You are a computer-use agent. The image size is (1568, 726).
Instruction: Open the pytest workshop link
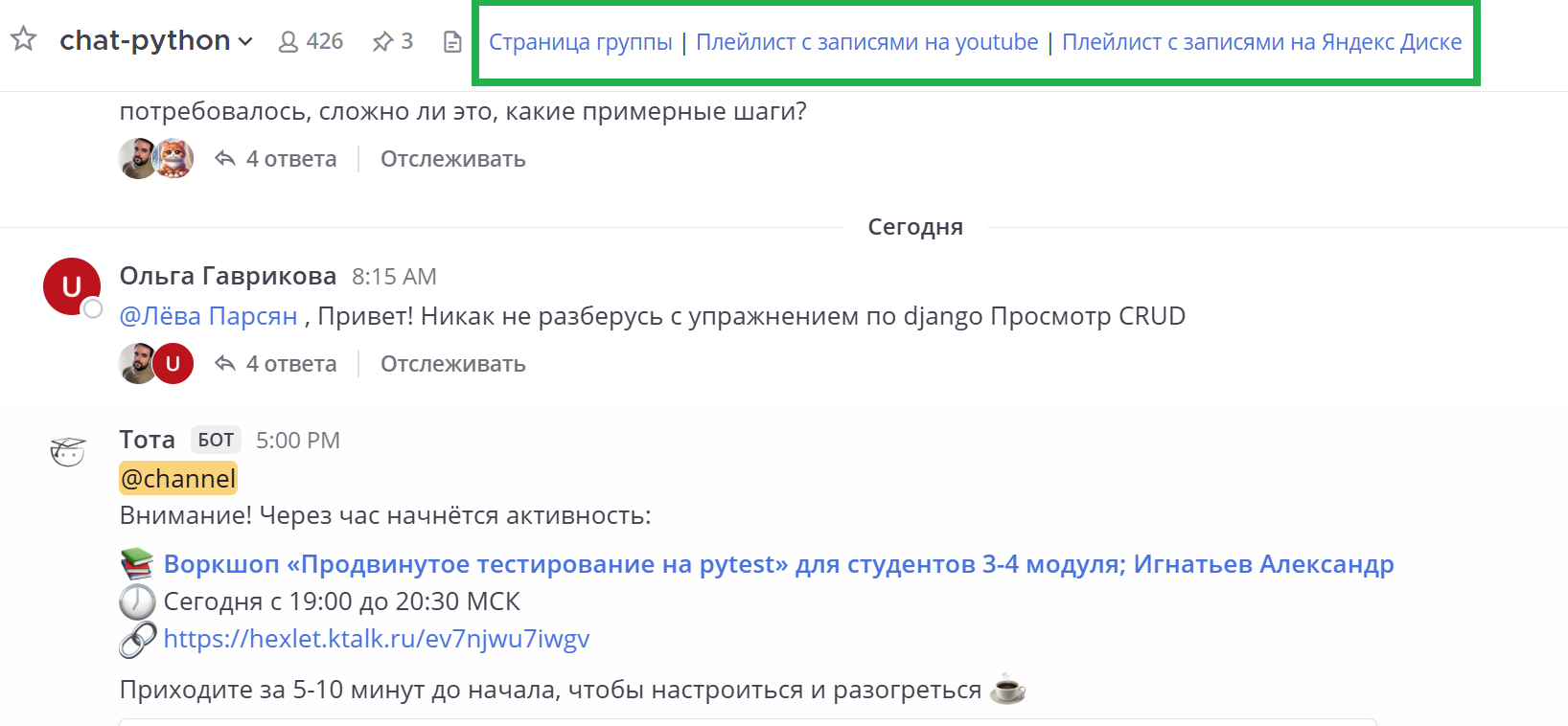click(778, 564)
